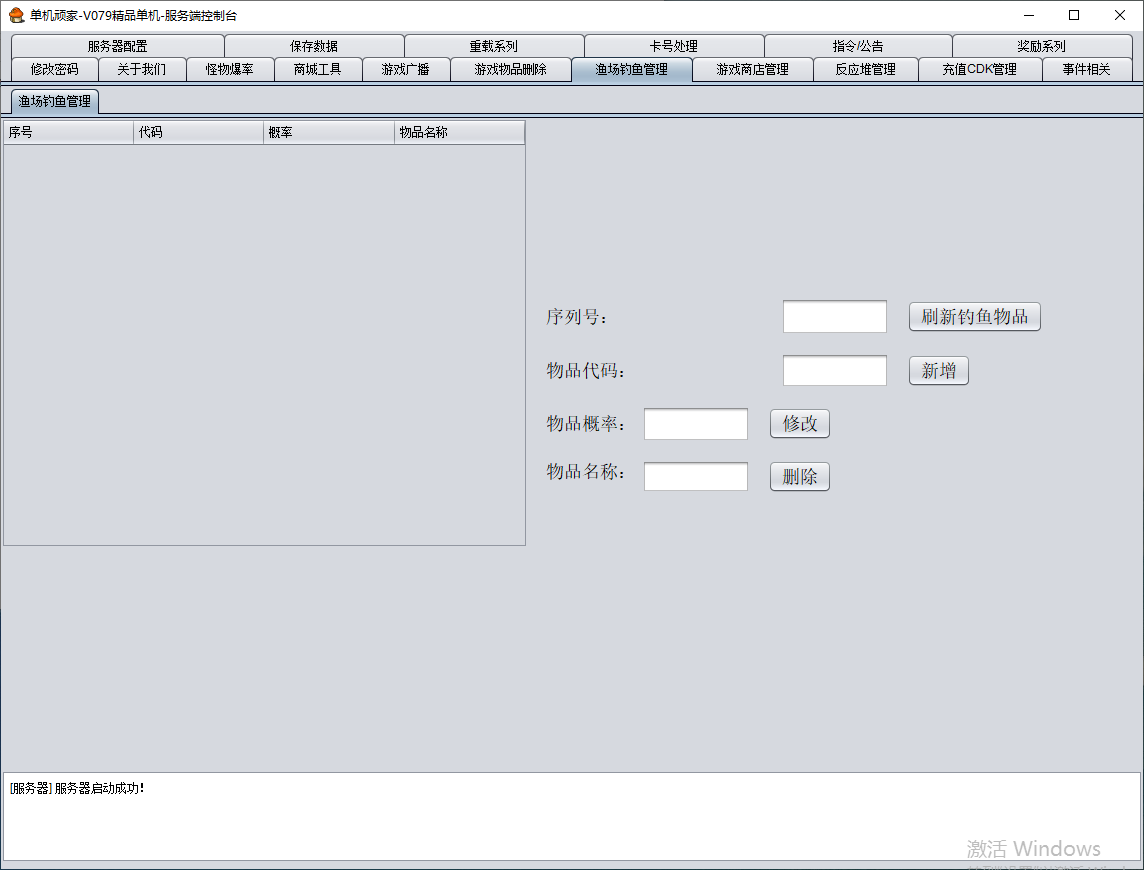The width and height of the screenshot is (1144, 870).
Task: Click the 刷新钓鱼物品 button
Action: (974, 317)
